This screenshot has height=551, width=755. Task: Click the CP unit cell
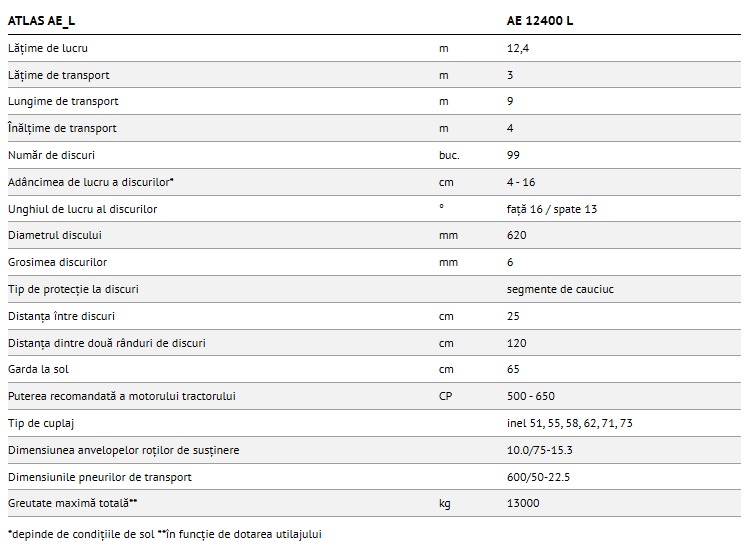pyautogui.click(x=447, y=396)
